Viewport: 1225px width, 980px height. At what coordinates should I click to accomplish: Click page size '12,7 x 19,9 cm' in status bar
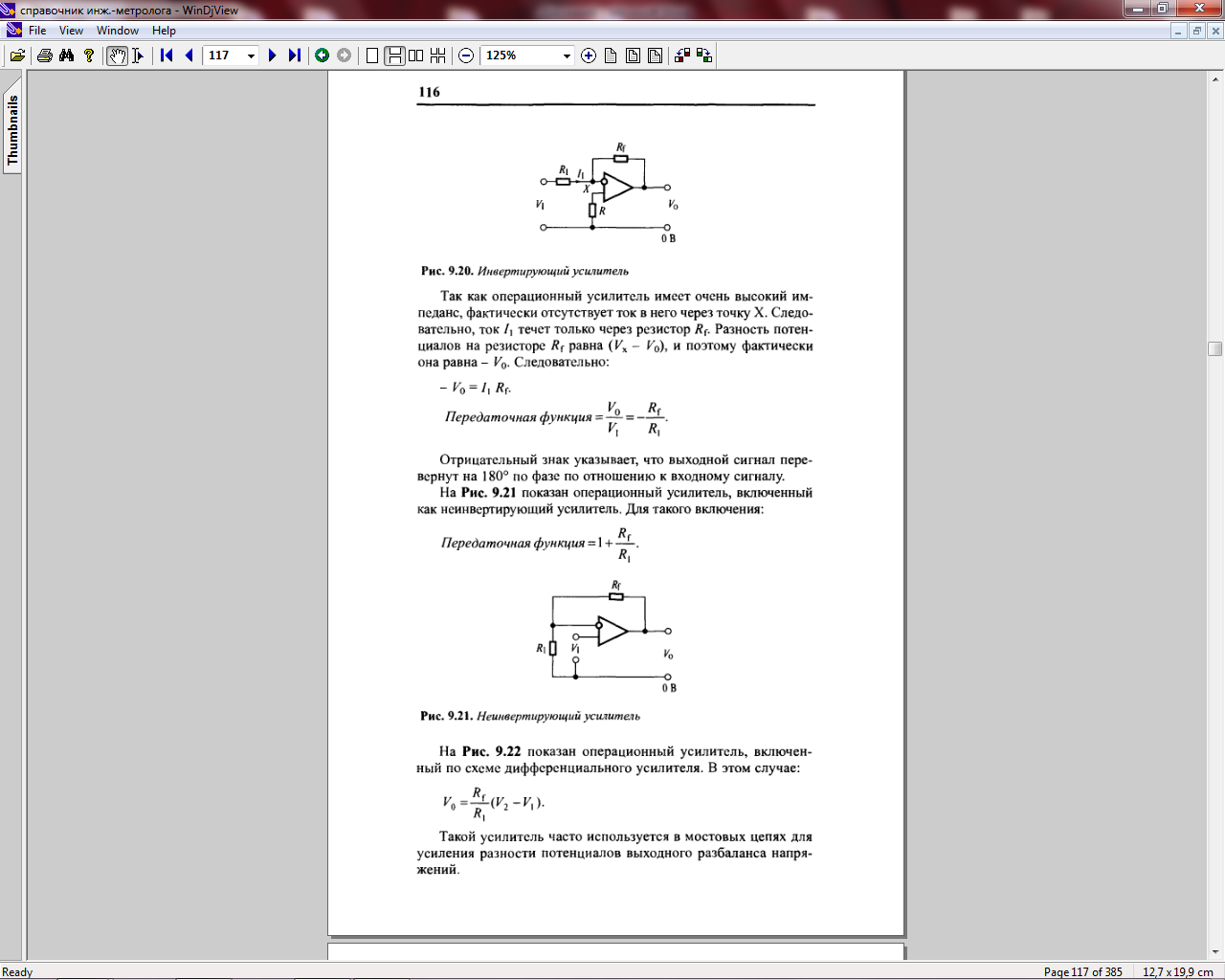(x=1177, y=971)
